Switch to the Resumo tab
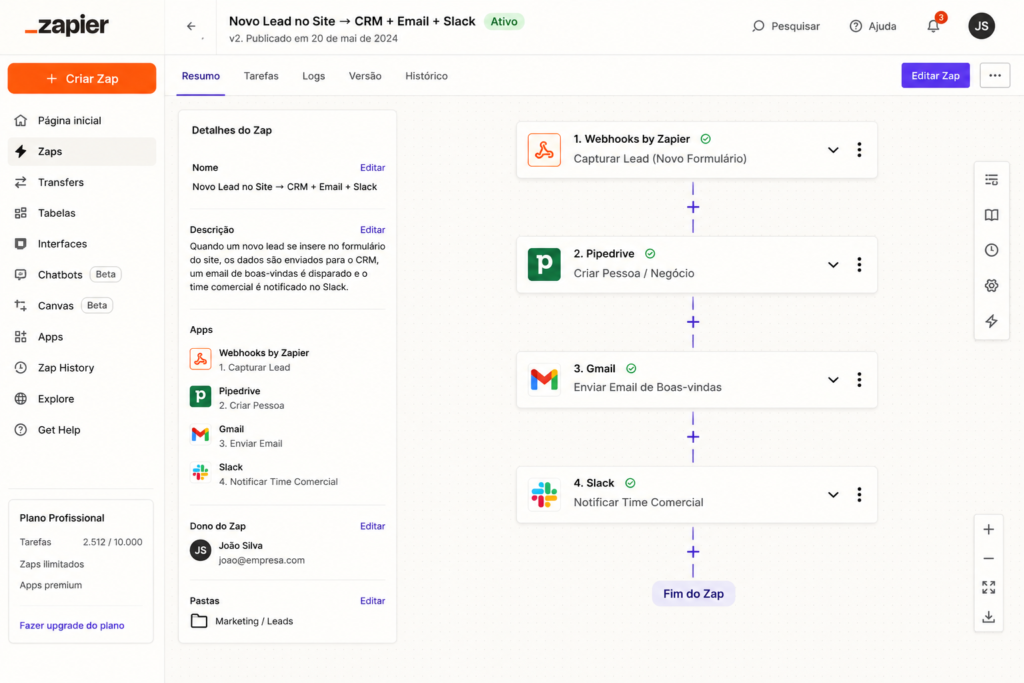Image resolution: width=1024 pixels, height=683 pixels. click(200, 76)
